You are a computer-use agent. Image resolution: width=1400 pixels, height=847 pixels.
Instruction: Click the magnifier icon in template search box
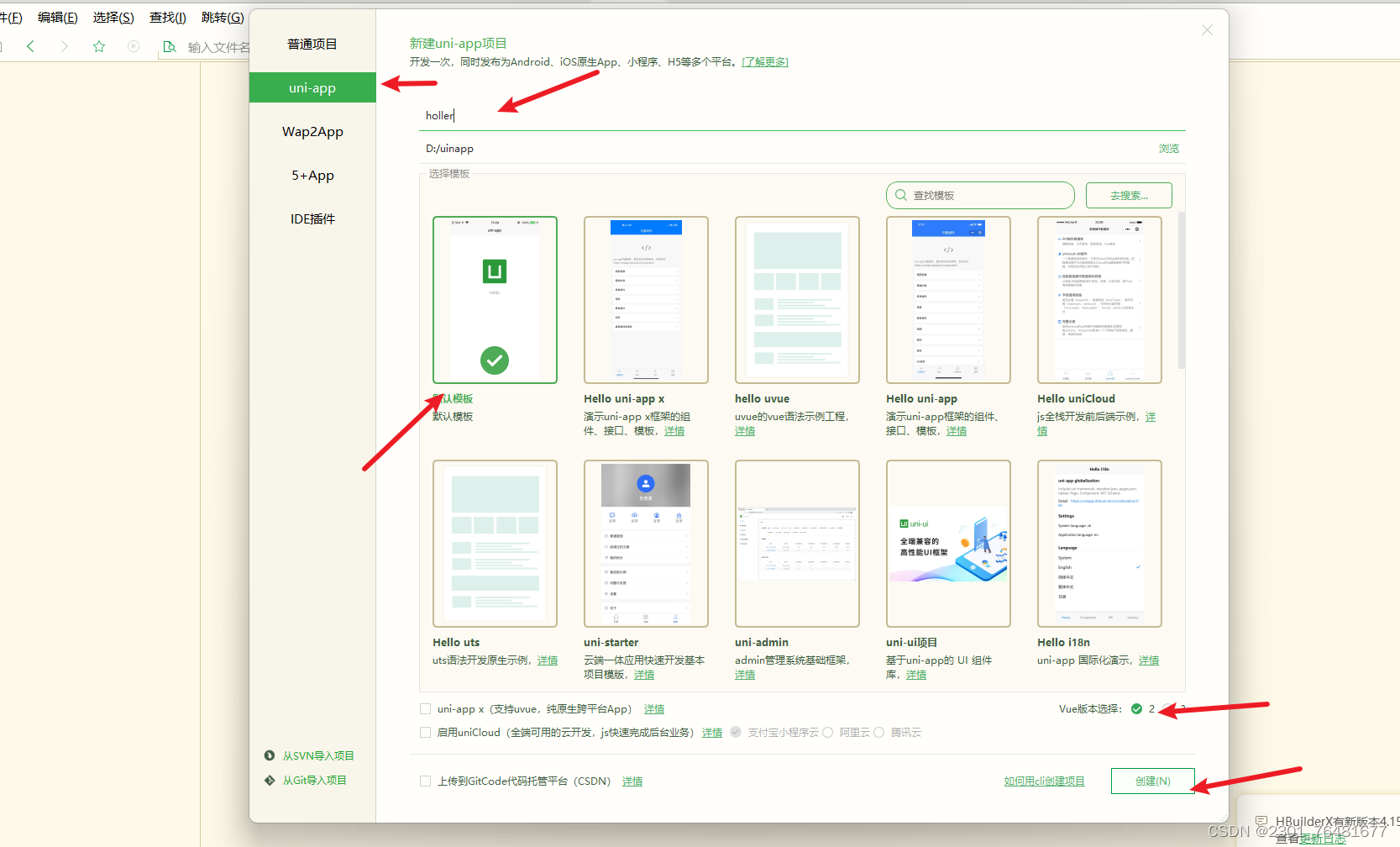click(x=901, y=195)
